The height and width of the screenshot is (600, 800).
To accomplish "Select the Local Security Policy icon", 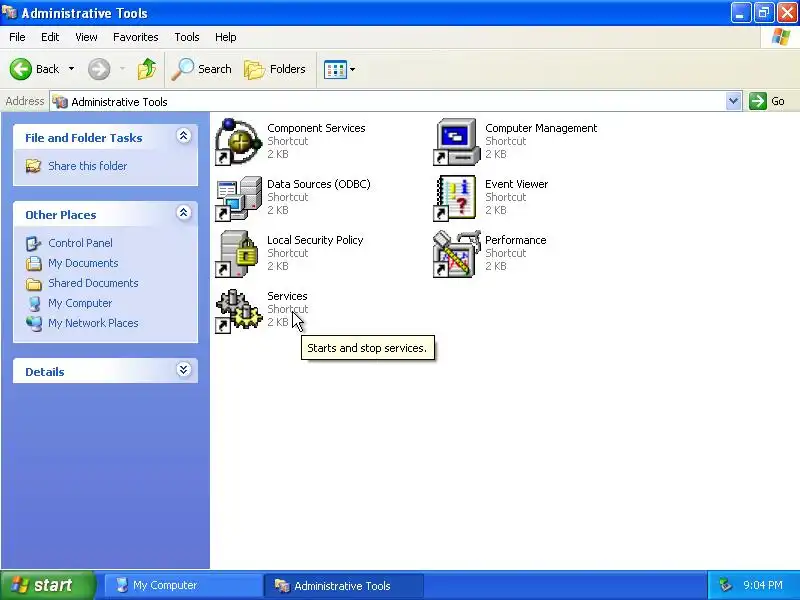I will pyautogui.click(x=237, y=254).
